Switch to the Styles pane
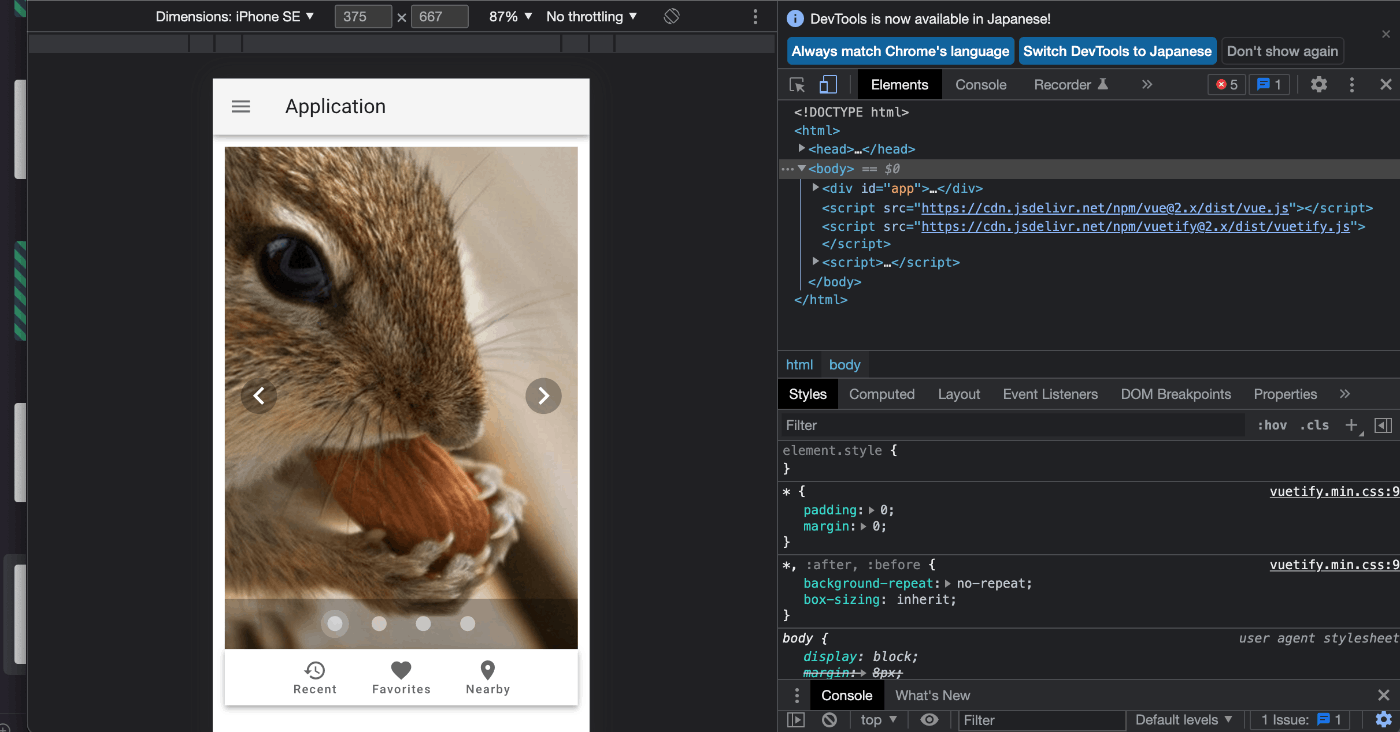Image resolution: width=1400 pixels, height=732 pixels. click(x=808, y=394)
